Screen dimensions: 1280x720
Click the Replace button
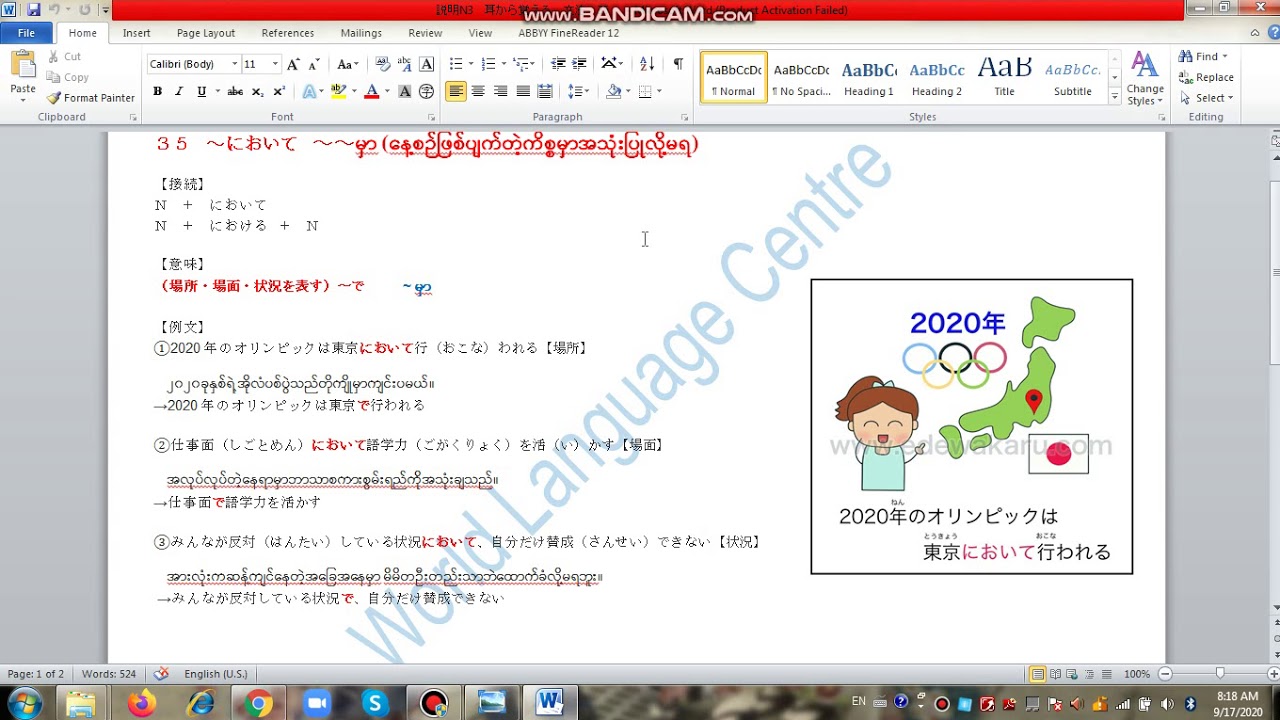coord(1207,77)
